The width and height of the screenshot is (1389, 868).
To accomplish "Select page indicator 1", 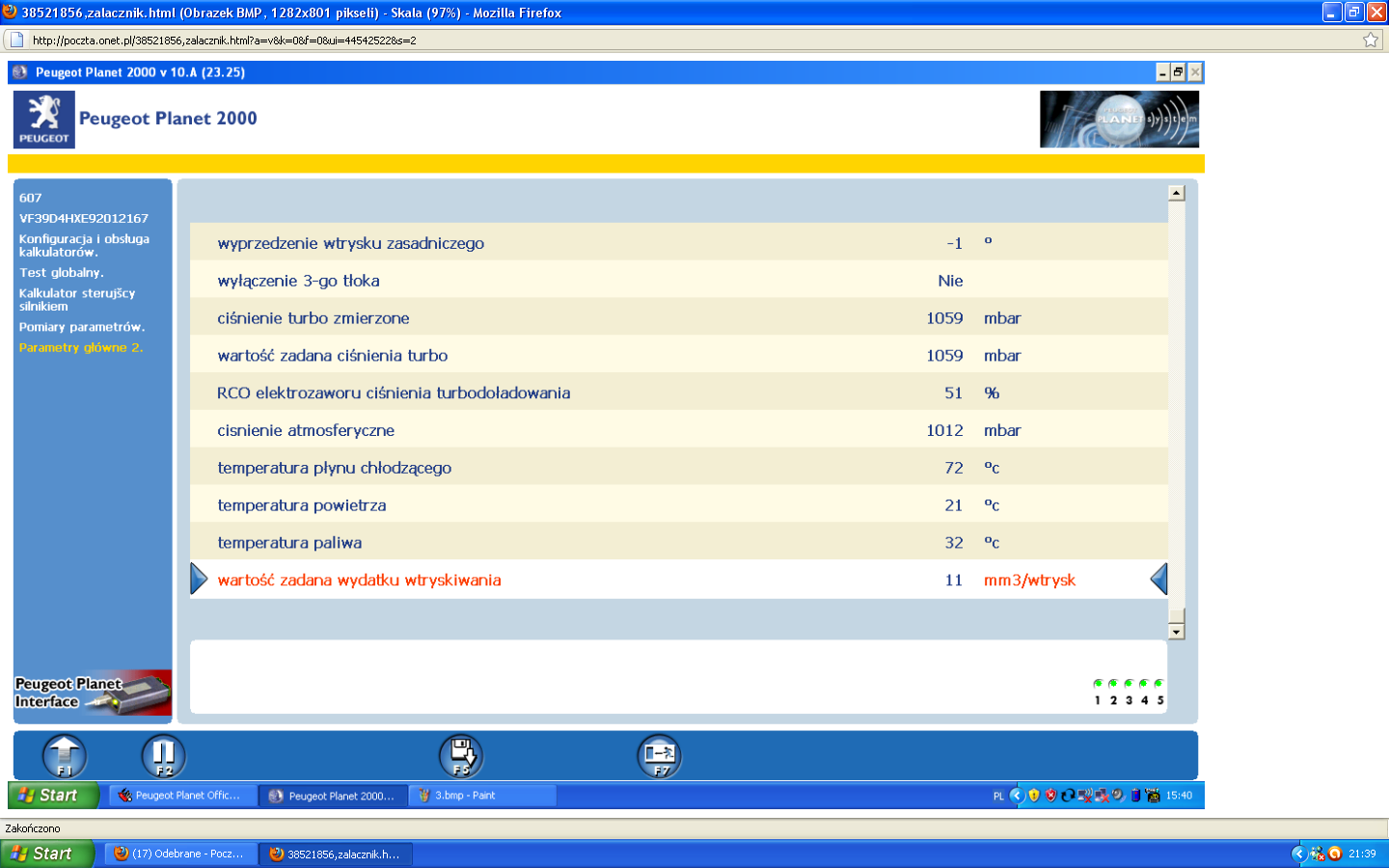I will [1098, 692].
